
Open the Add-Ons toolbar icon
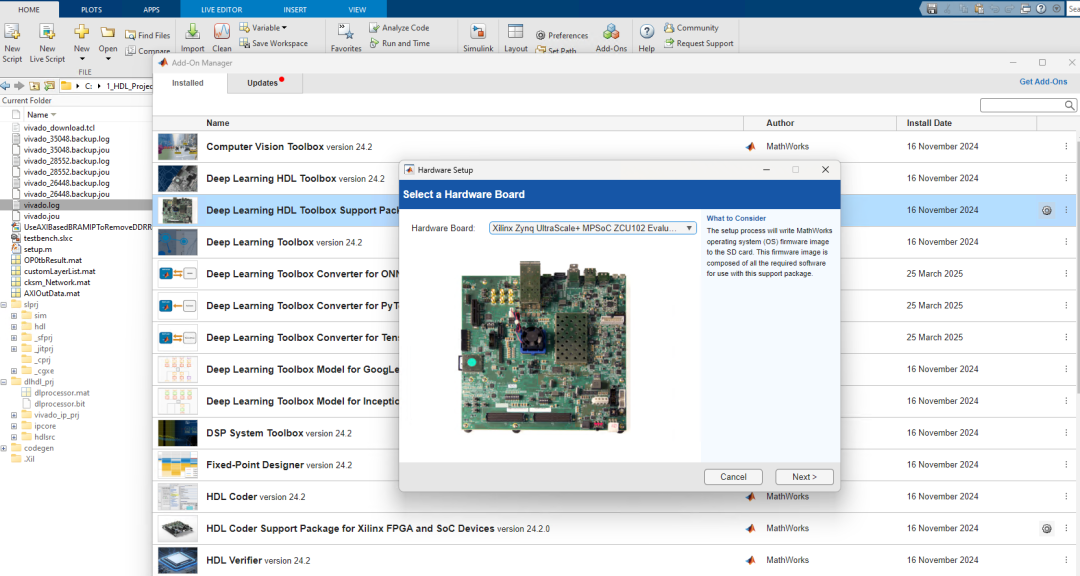[x=610, y=32]
